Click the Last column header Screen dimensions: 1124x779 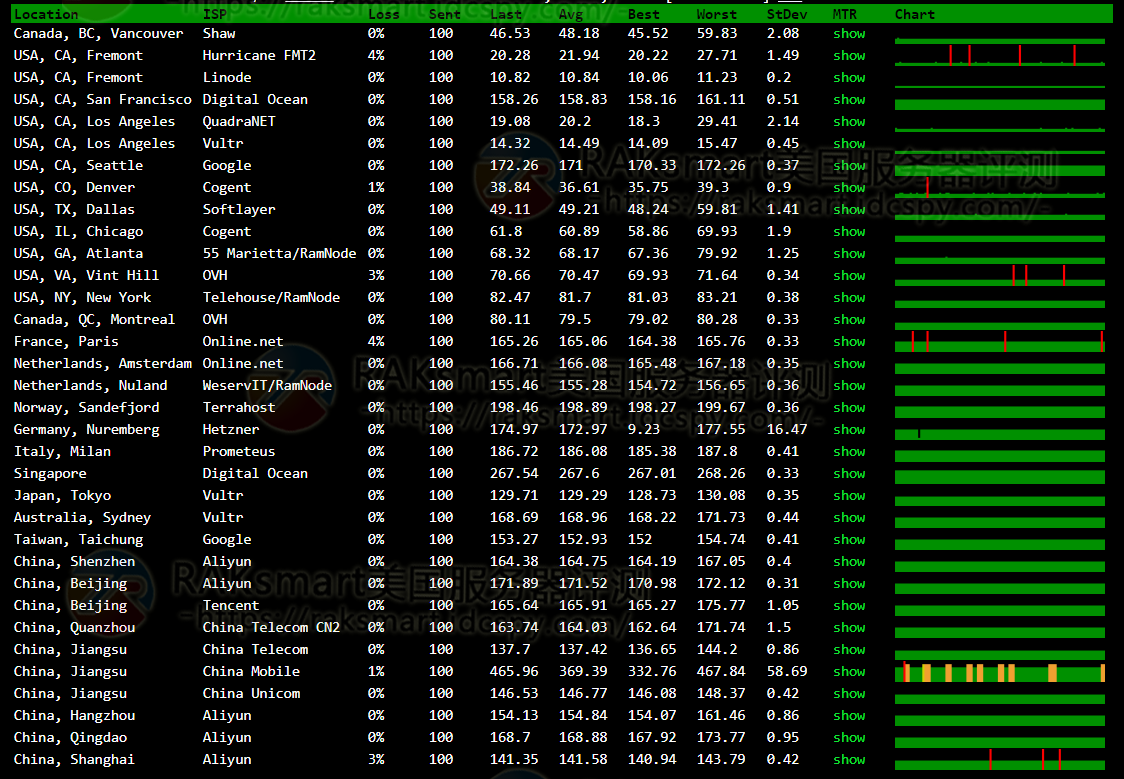pos(506,14)
